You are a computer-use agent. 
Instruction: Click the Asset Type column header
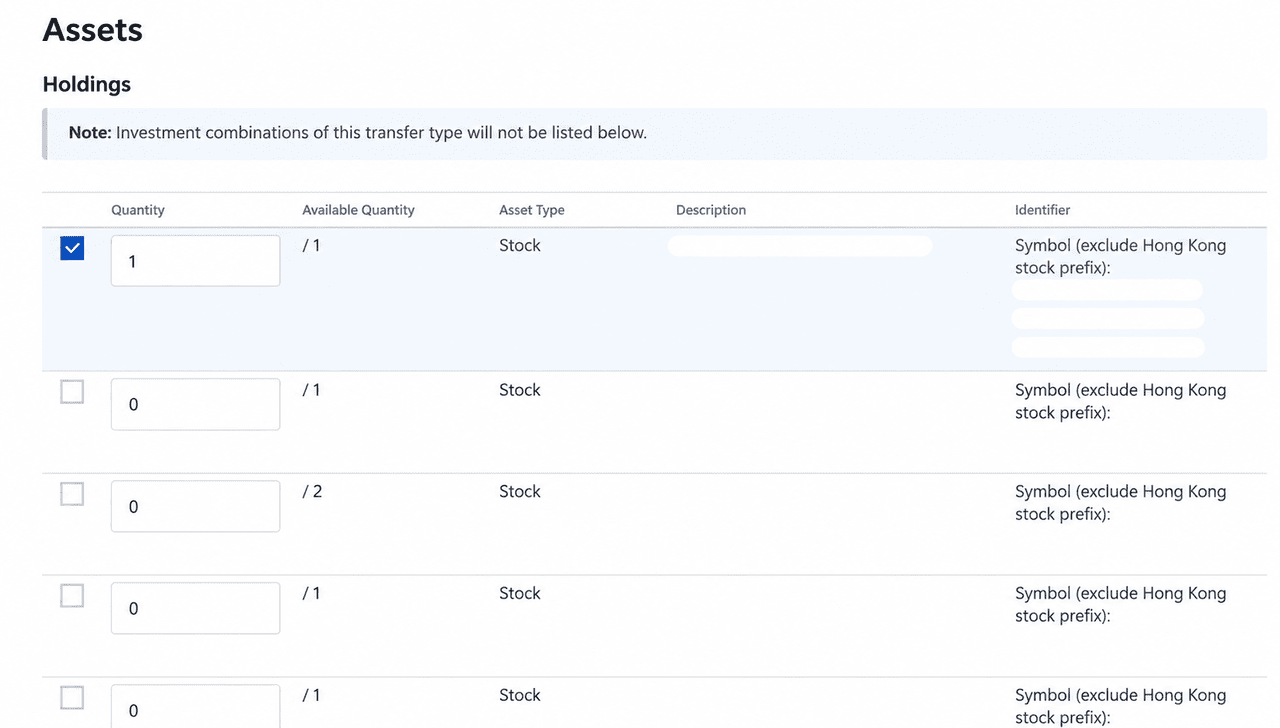coord(532,210)
